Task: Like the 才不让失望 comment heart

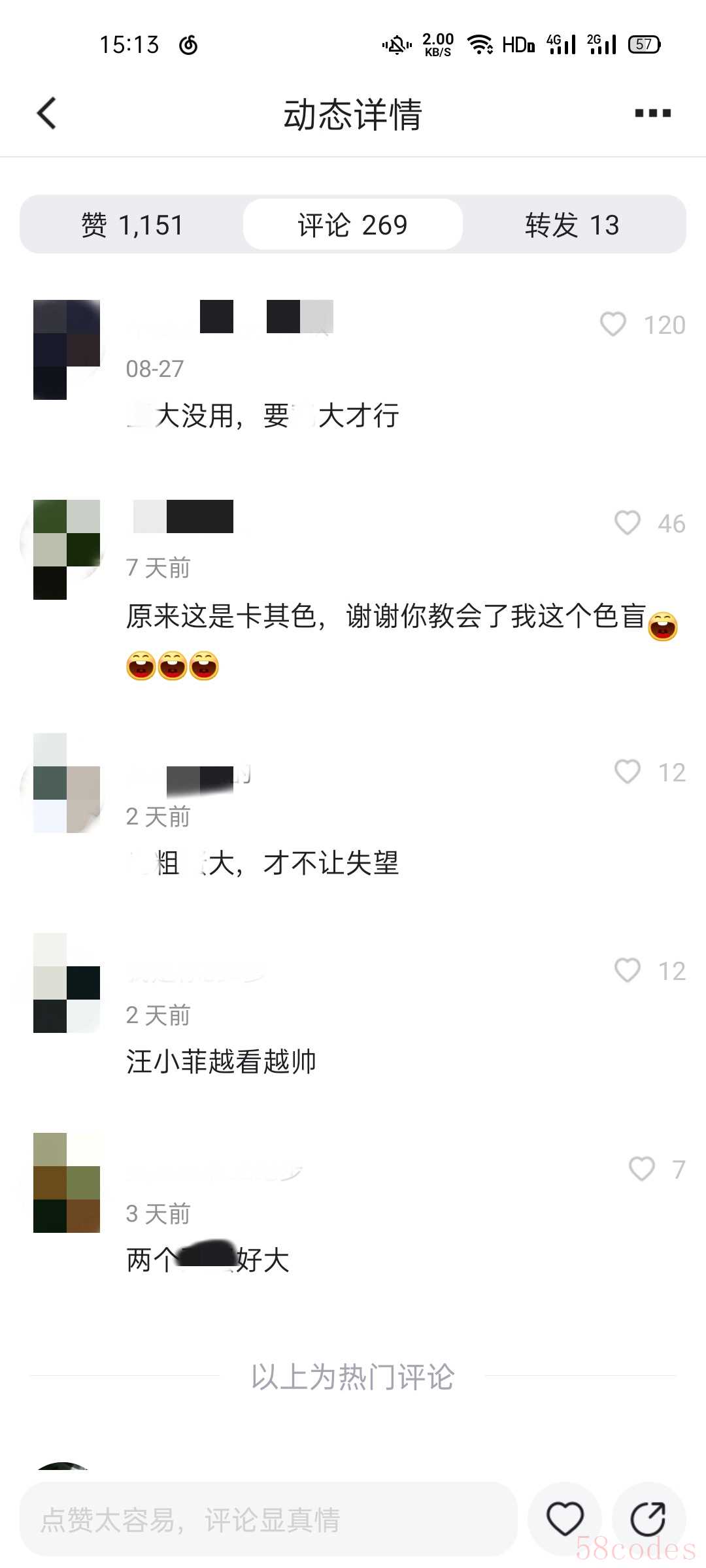Action: click(x=627, y=772)
